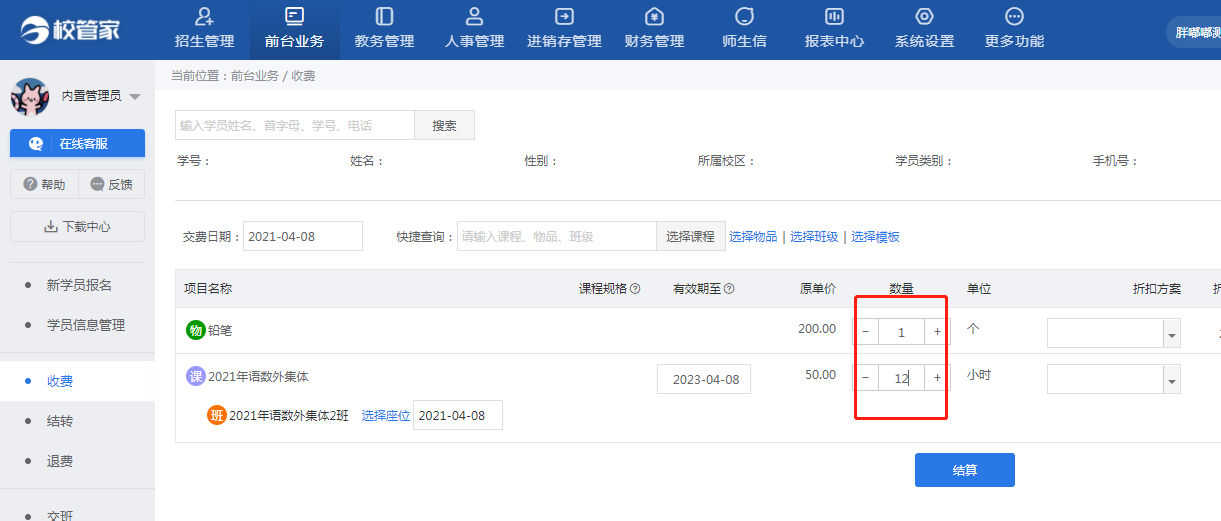Open the 前台业务 front desk module
1221x521 pixels.
coord(294,29)
